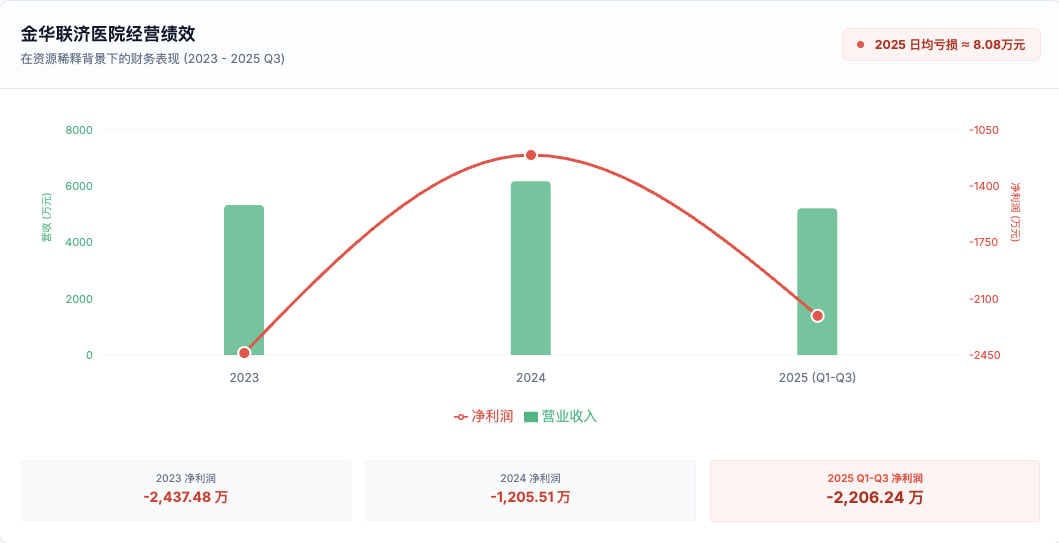Click the 2025 日均亏损 badge
Screen dimensions: 1059x543
(941, 44)
